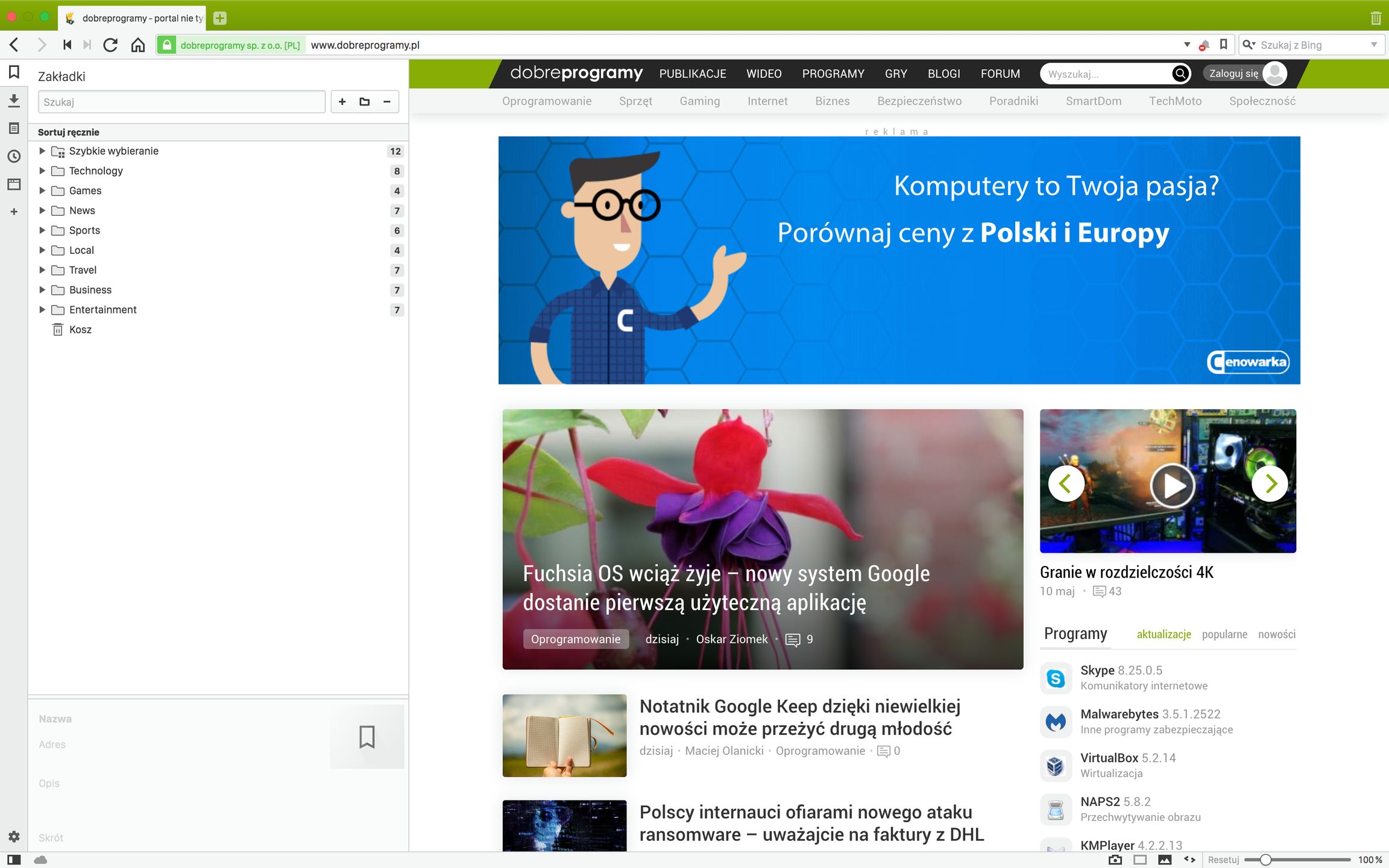The image size is (1389, 868).
Task: Click the page zoom slider handle
Action: point(1265,860)
